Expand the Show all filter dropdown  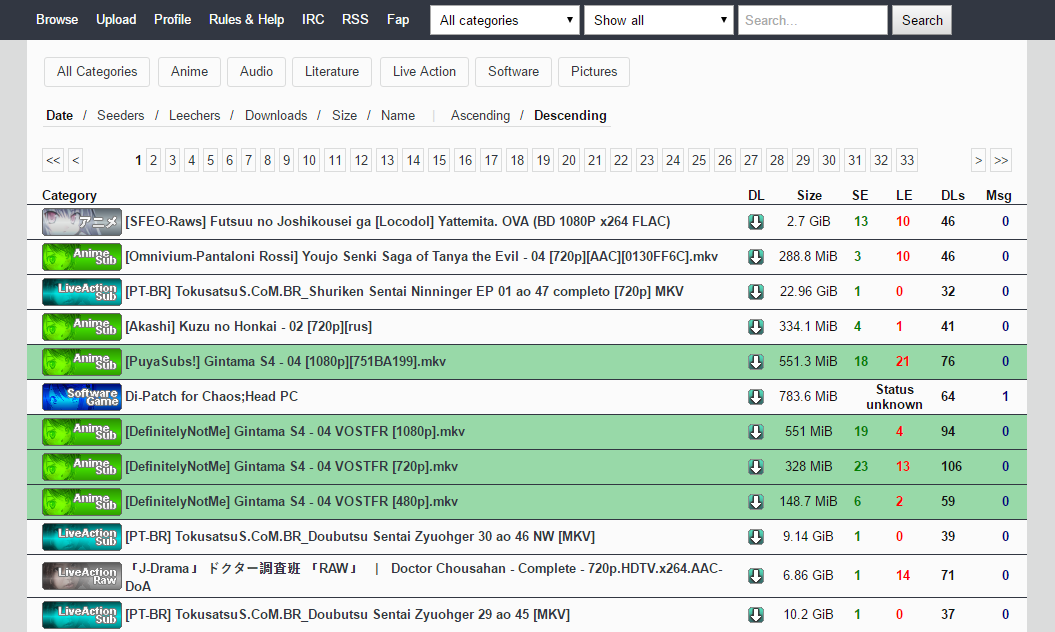coord(658,20)
